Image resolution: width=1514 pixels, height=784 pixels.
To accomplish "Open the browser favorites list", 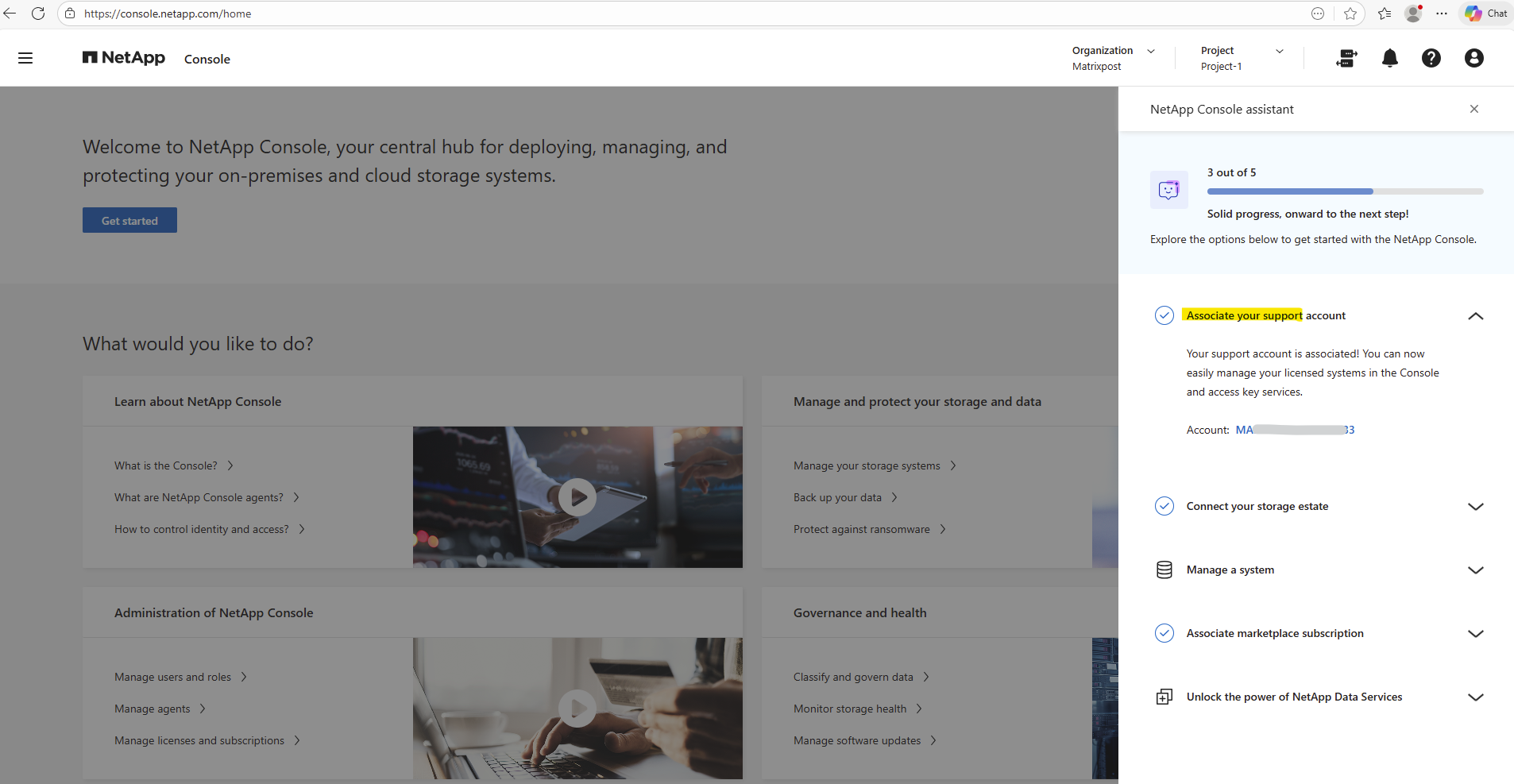I will click(1385, 14).
